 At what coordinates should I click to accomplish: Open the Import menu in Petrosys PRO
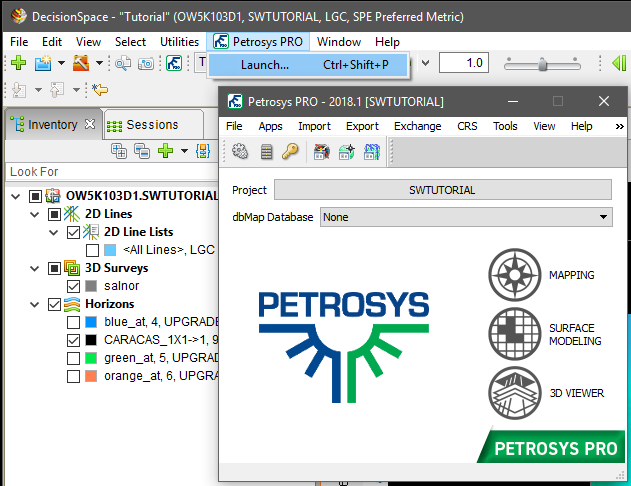pyautogui.click(x=314, y=126)
